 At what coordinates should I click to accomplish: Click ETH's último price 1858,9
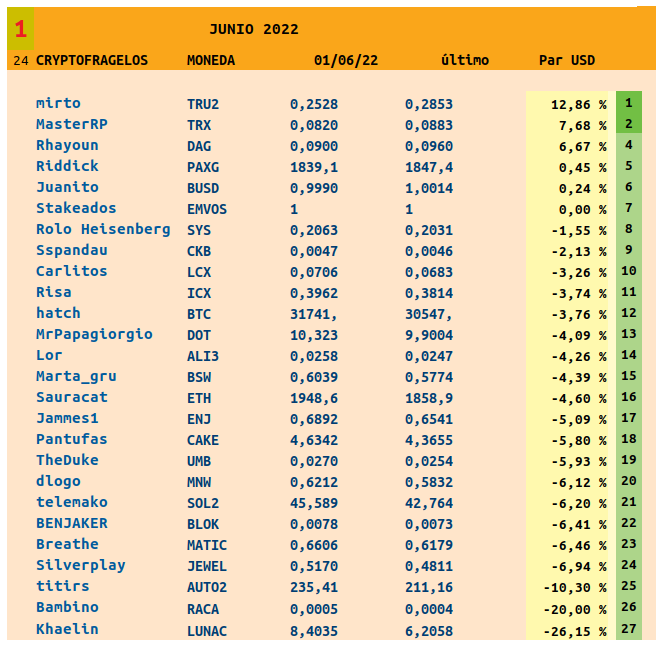pos(428,397)
